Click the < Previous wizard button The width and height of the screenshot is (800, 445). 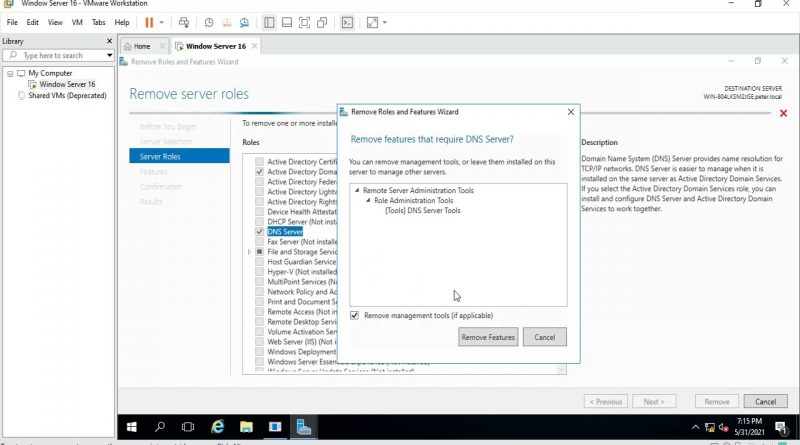tap(606, 402)
